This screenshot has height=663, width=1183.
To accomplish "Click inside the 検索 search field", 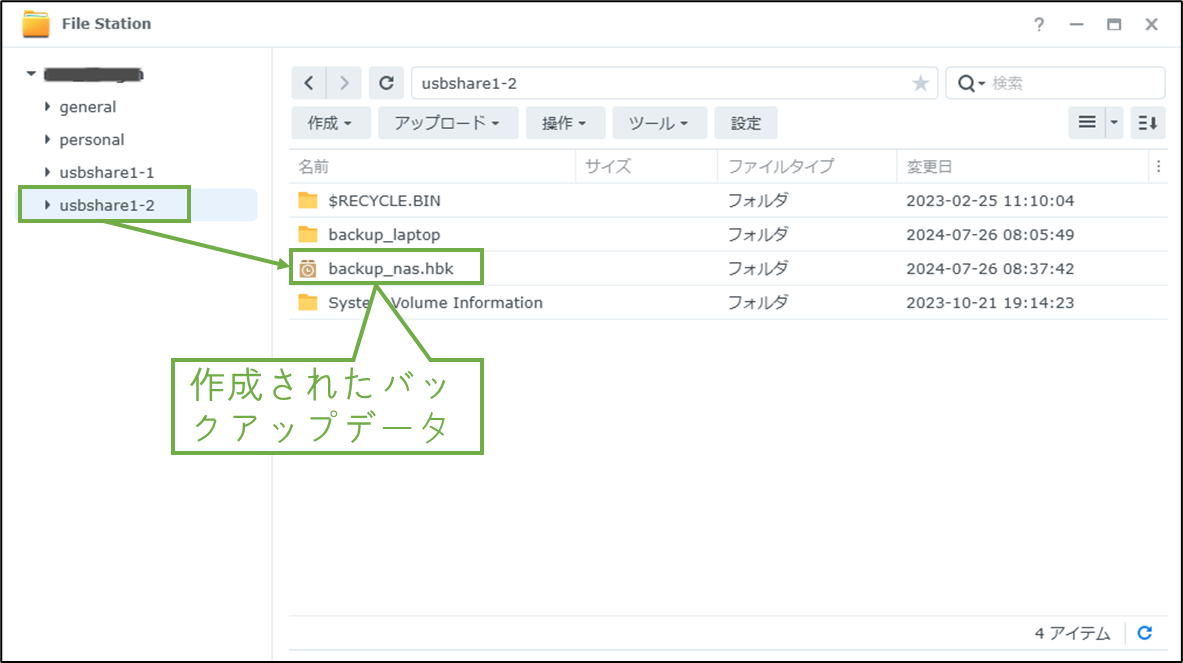I will coord(1060,83).
